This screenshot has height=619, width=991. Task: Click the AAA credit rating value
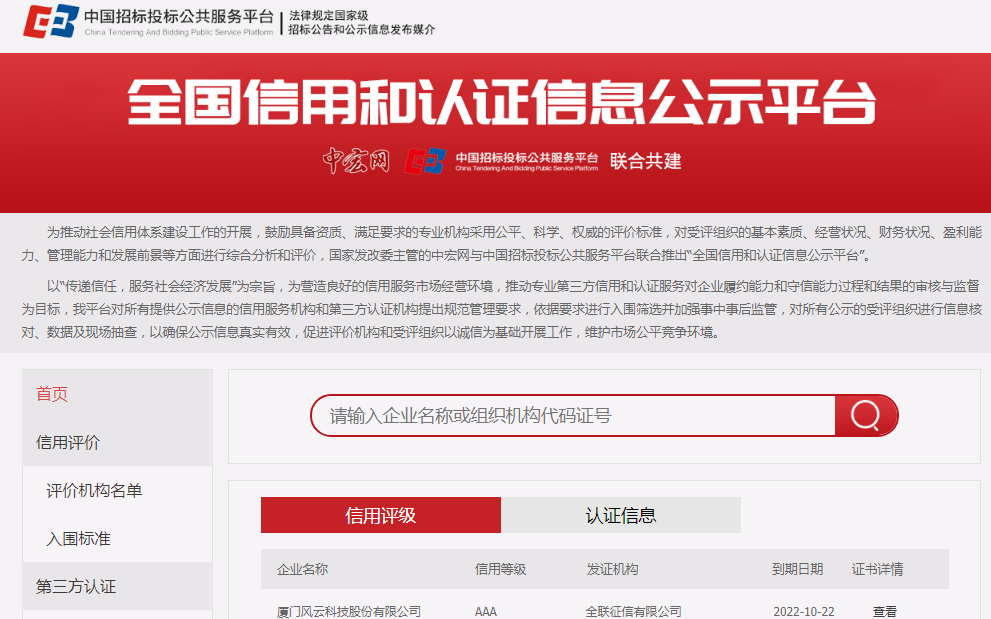coord(485,611)
